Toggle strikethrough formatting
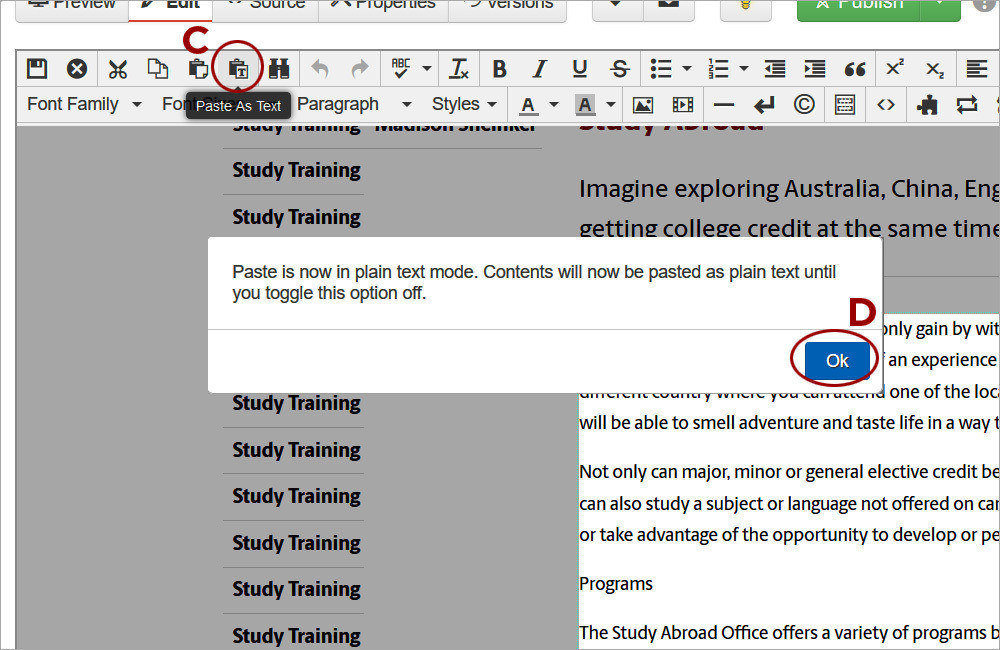1000x650 pixels. coord(620,68)
